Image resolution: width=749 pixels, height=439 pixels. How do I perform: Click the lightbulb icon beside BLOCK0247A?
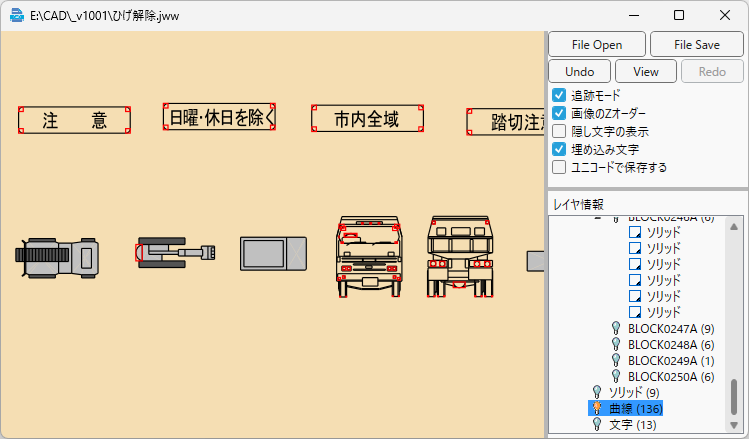click(616, 328)
